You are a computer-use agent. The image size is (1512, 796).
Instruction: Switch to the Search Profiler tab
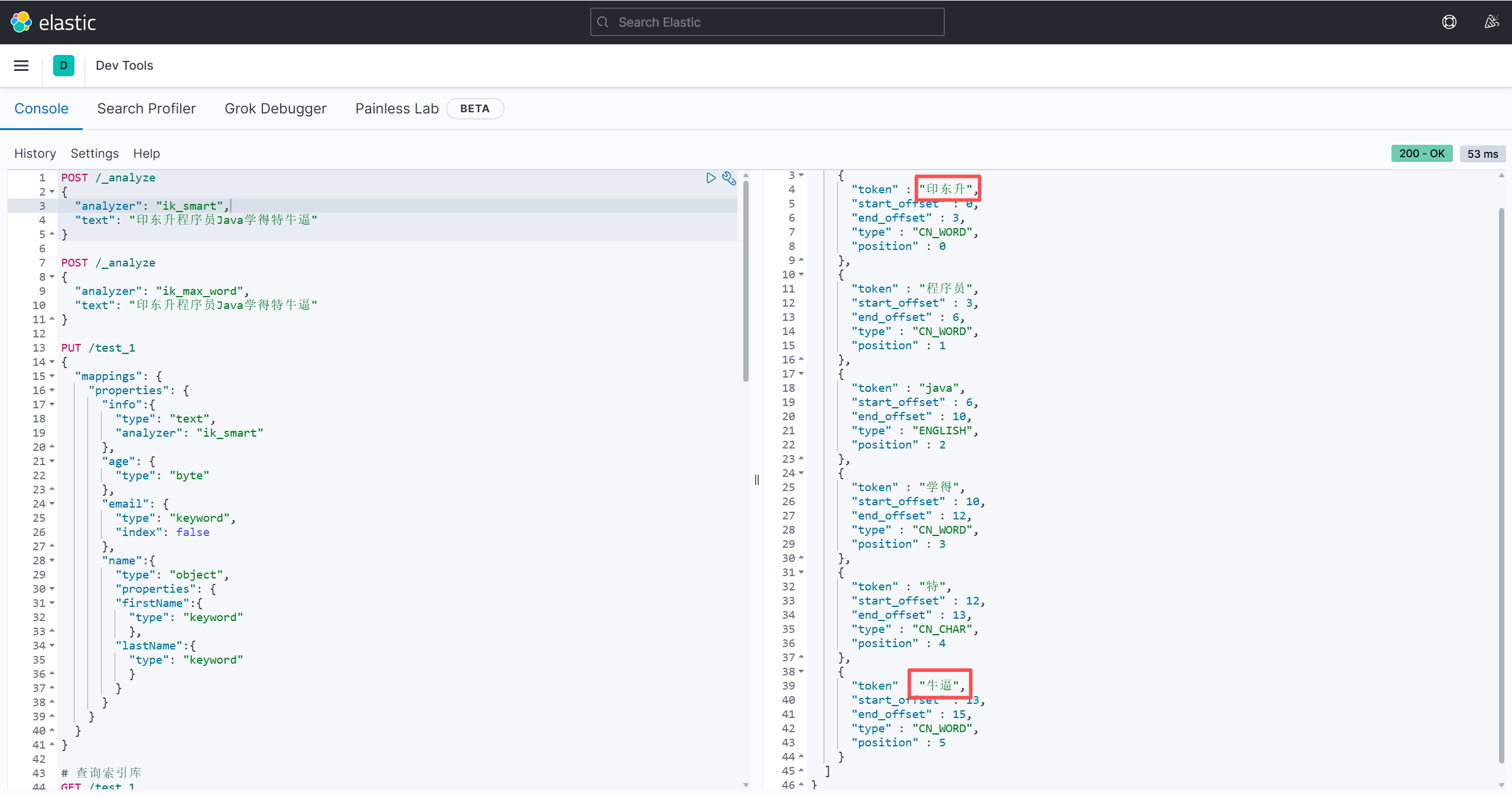(x=147, y=109)
